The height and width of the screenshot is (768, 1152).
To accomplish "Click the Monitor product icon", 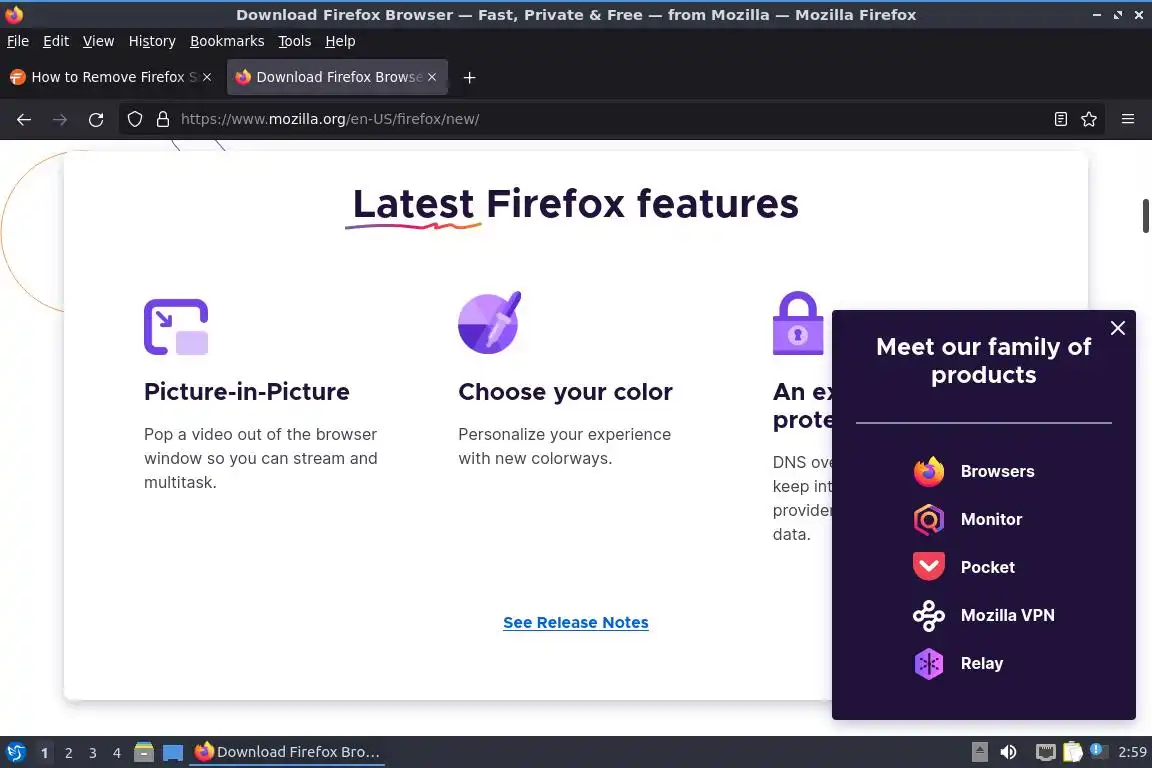I will click(x=929, y=520).
